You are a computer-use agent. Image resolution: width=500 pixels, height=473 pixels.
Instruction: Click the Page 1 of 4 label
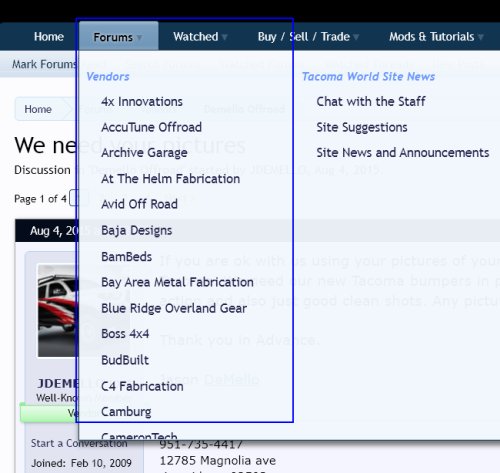[40, 199]
